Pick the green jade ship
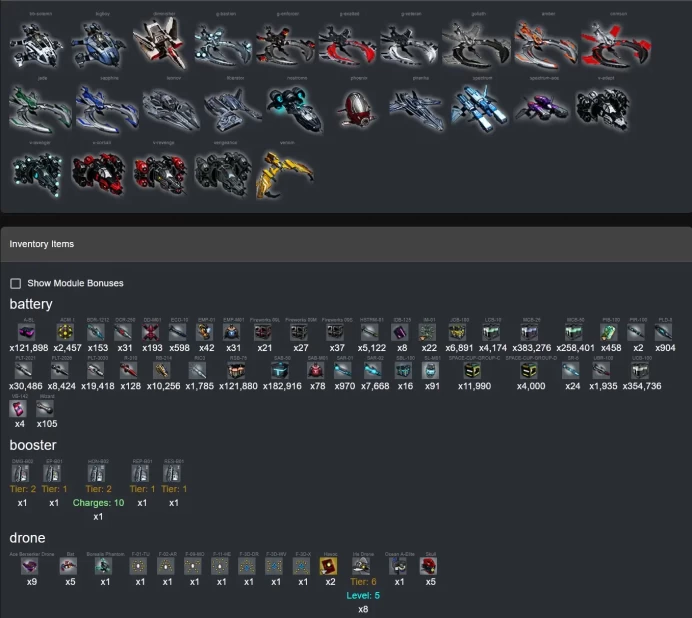 40,110
